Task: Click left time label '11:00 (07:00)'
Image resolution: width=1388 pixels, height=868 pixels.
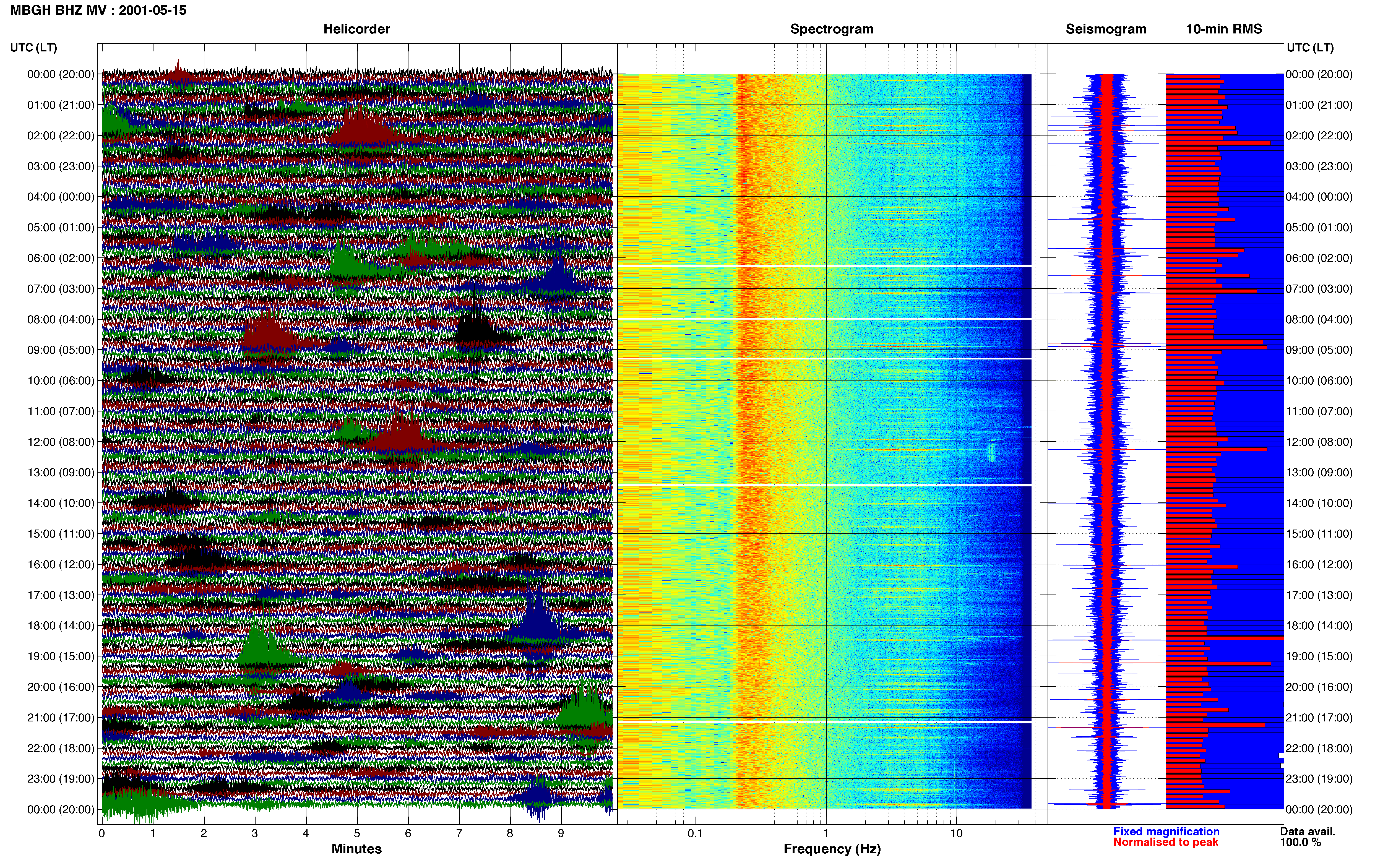Action: tap(61, 411)
